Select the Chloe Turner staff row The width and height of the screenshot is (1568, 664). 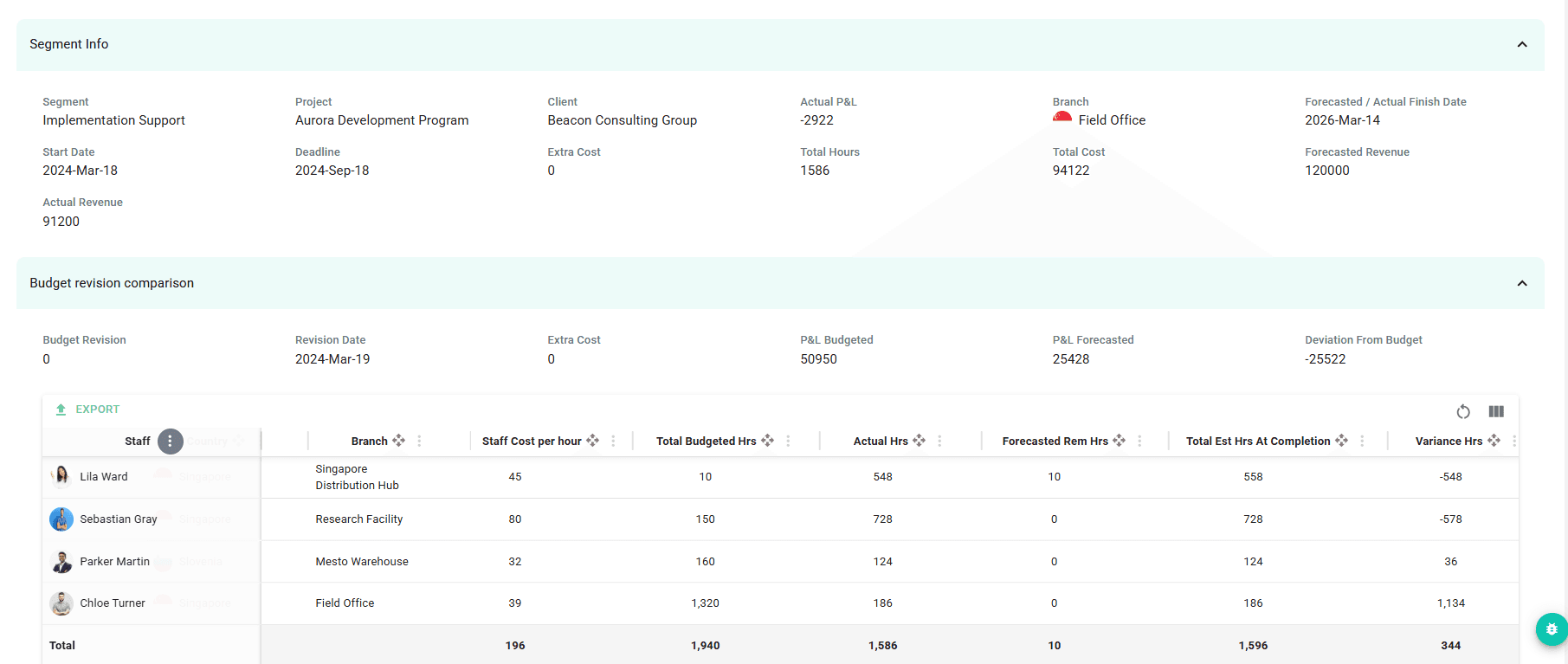pyautogui.click(x=113, y=603)
